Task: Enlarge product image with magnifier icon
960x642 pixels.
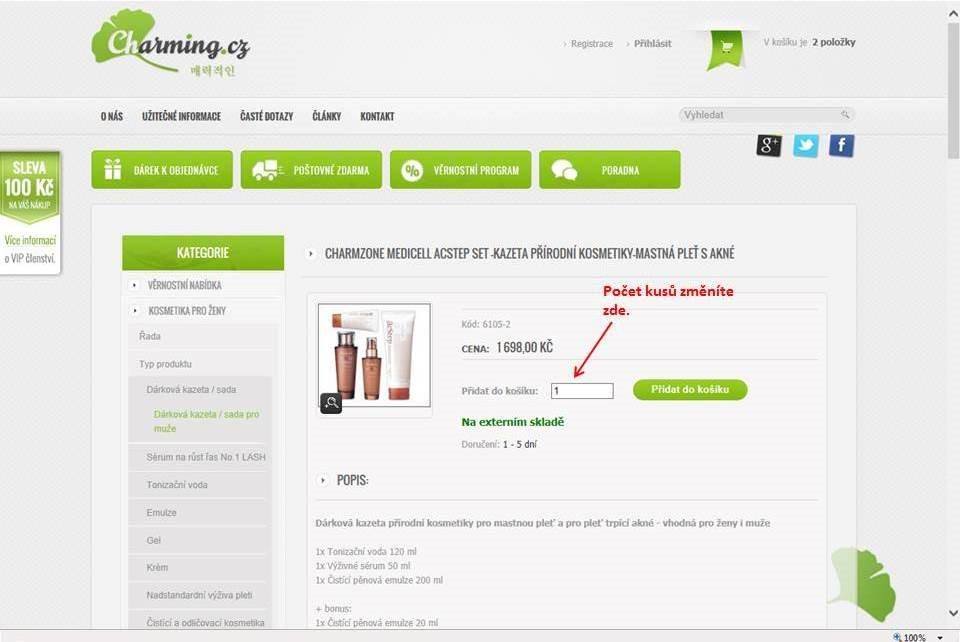Action: click(331, 403)
